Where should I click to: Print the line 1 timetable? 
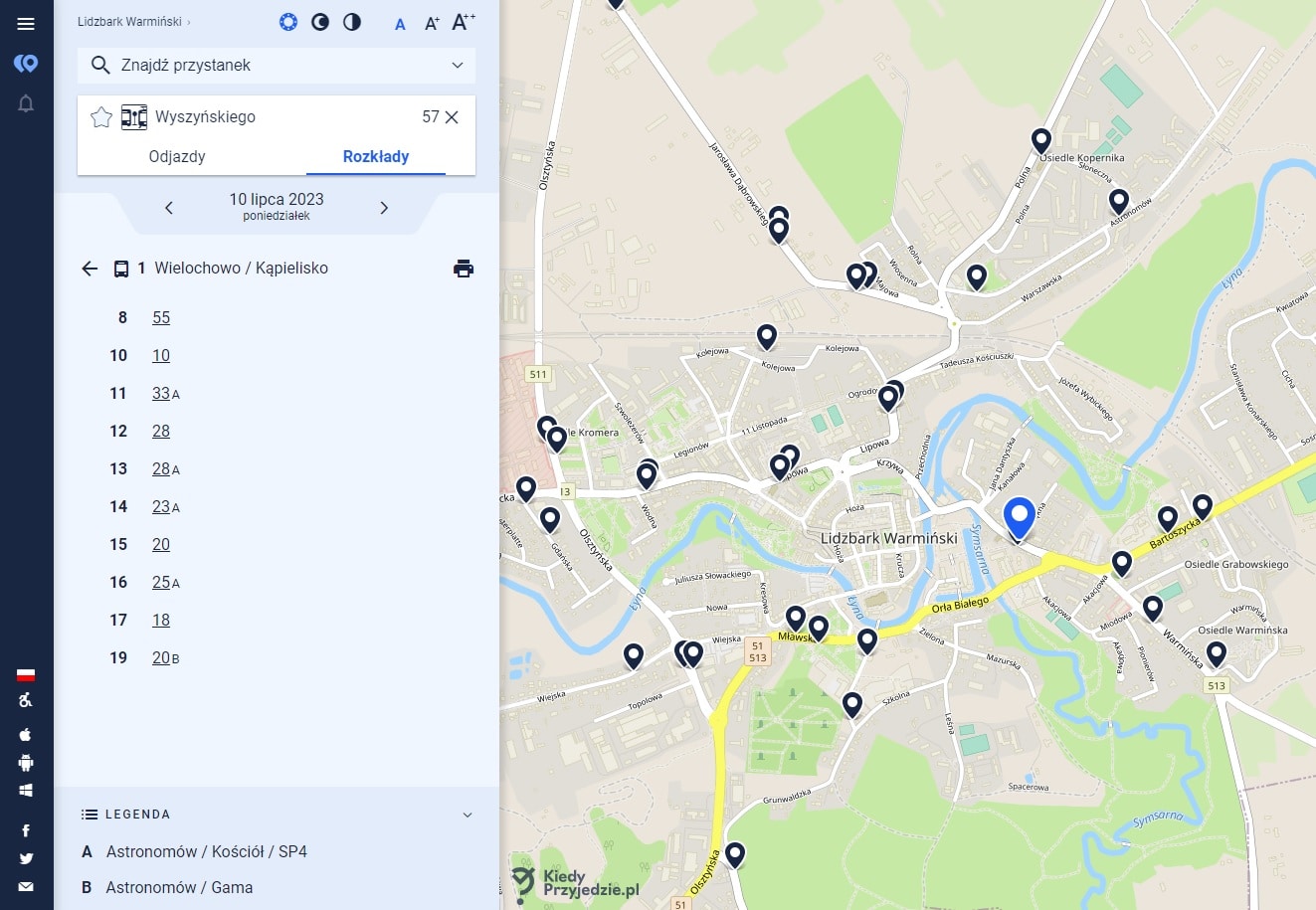tap(464, 269)
